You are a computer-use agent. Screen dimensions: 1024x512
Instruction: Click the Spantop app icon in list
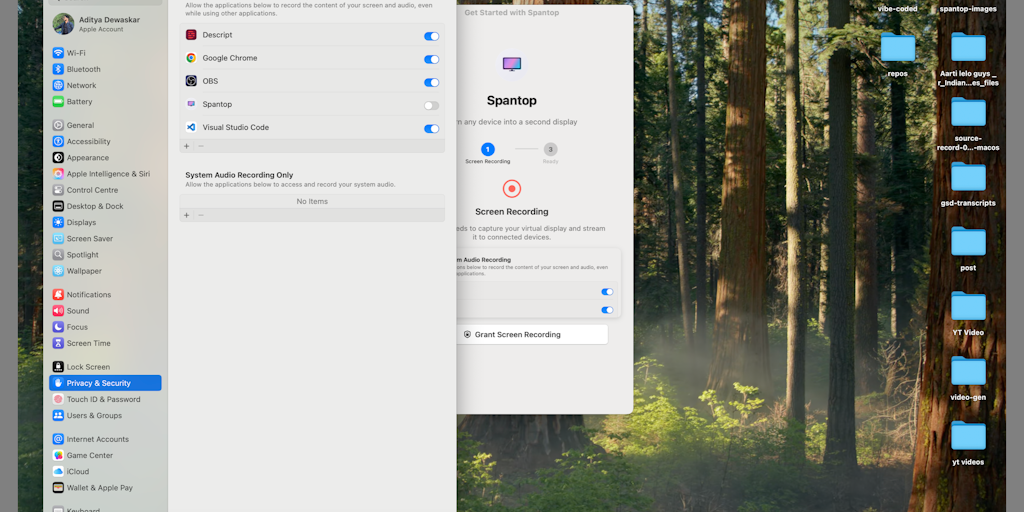[x=191, y=104]
